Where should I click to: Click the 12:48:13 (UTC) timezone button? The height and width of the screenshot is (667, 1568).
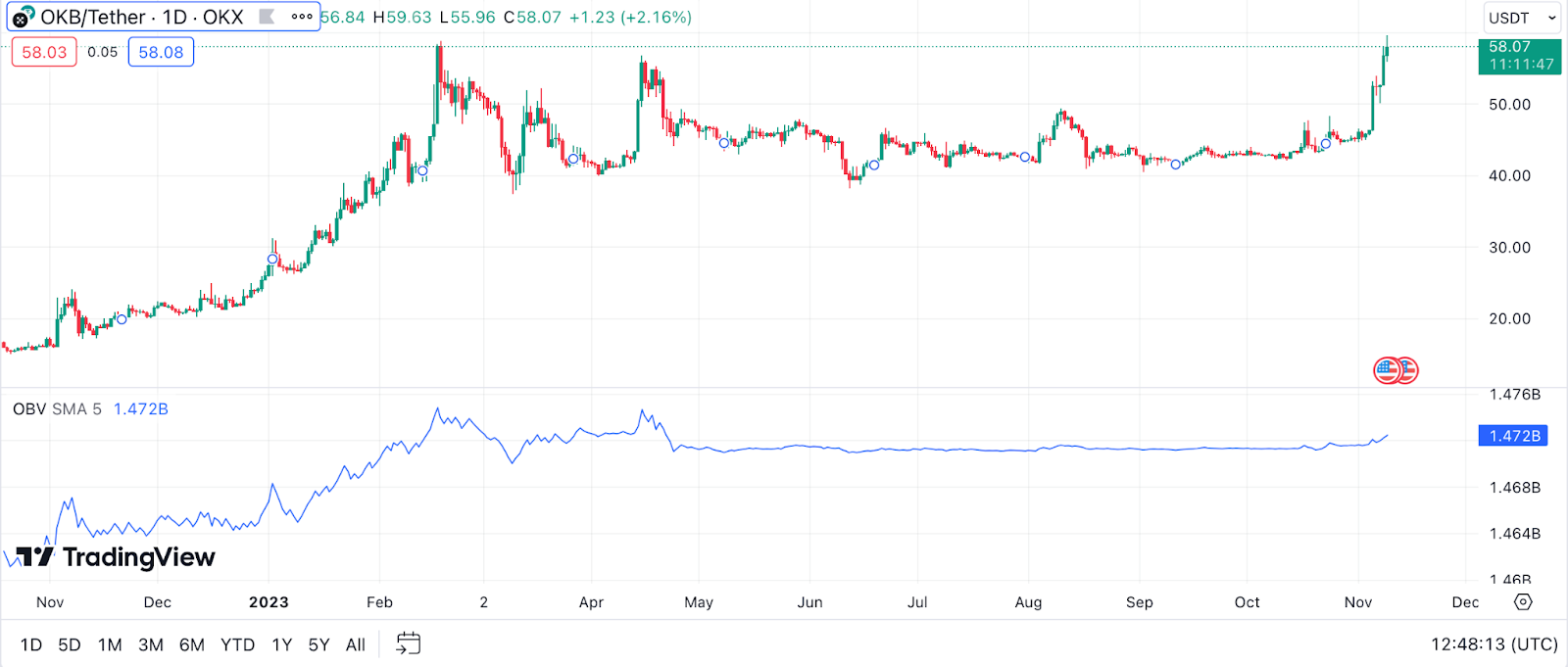pos(1494,644)
